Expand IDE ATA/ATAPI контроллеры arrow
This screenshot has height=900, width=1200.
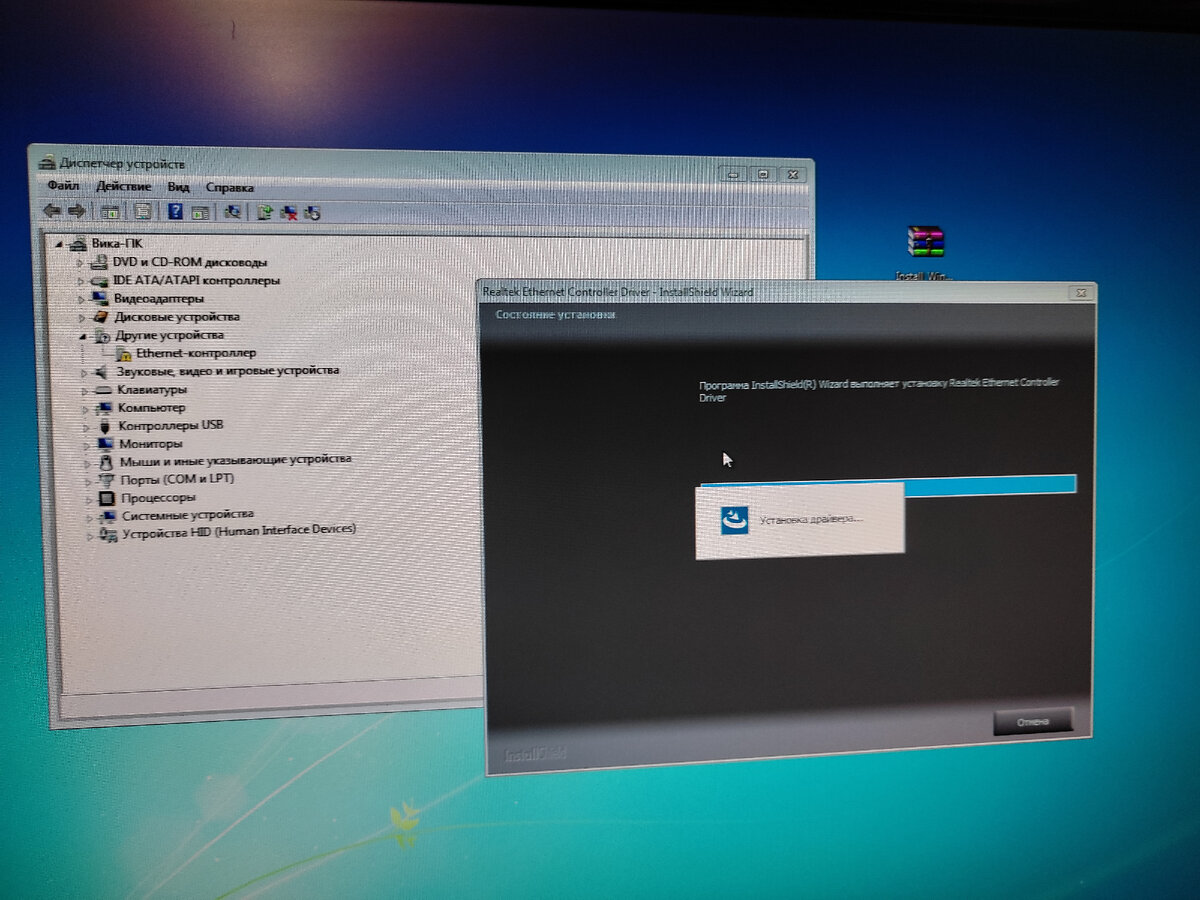(x=82, y=281)
